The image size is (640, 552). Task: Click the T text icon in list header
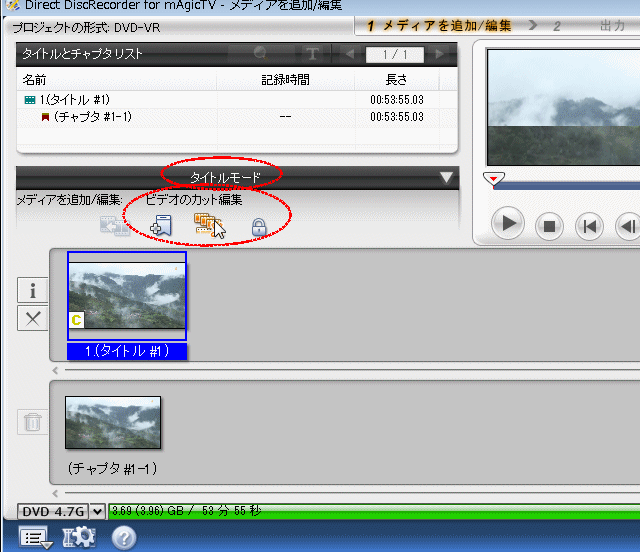tap(312, 54)
